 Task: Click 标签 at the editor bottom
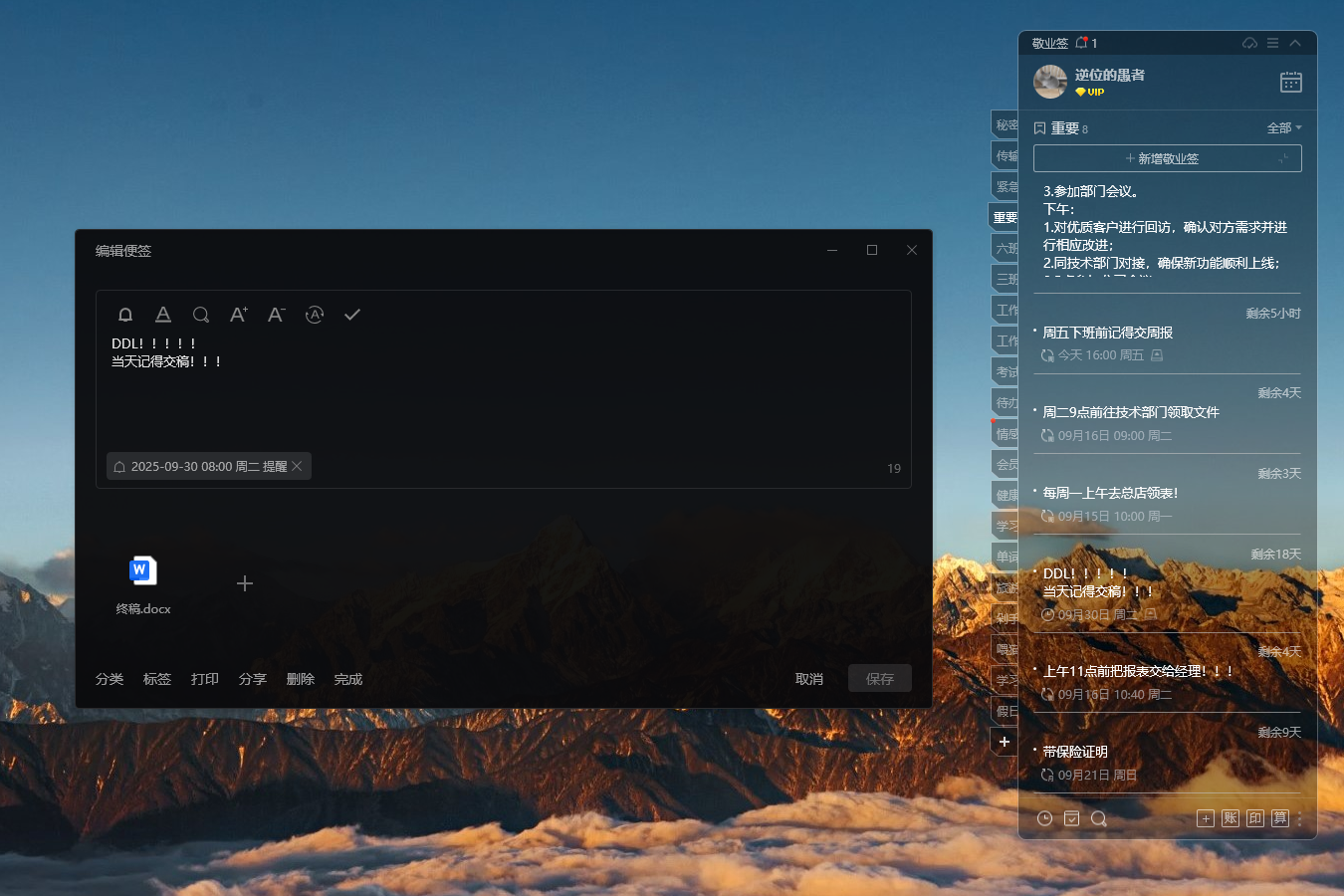[x=157, y=679]
